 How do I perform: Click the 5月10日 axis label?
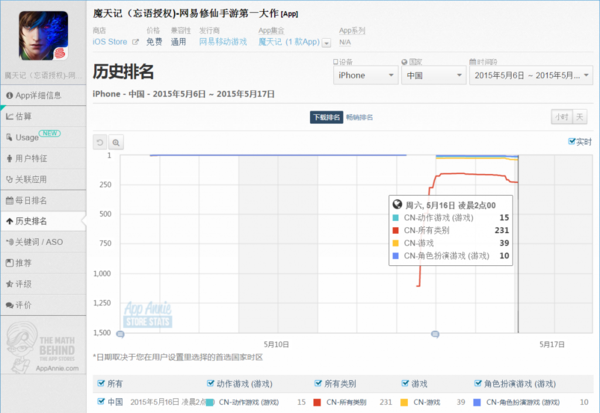coord(276,344)
